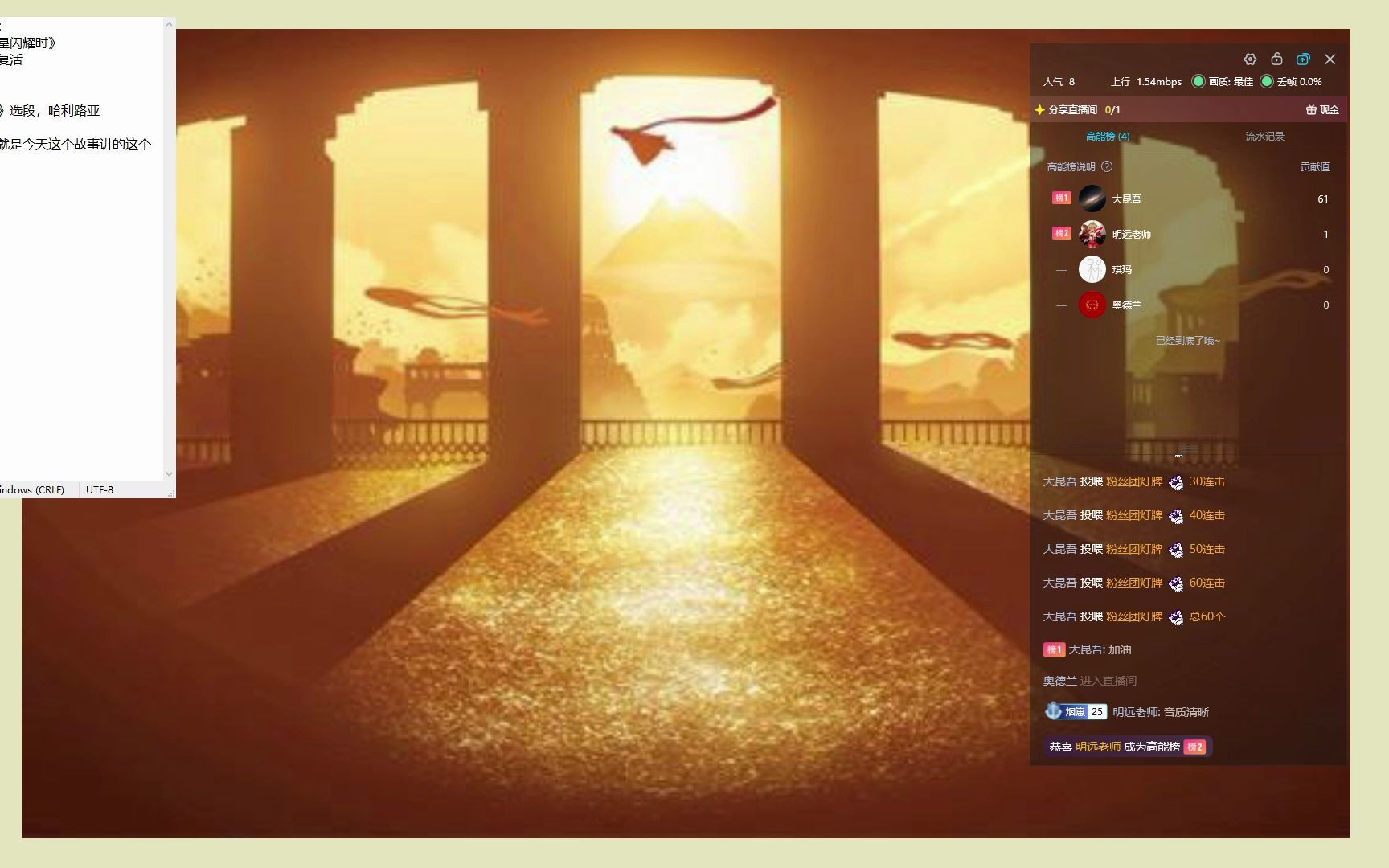Image resolution: width=1389 pixels, height=868 pixels.
Task: Click the 贡献值 column header
Action: point(1315,166)
